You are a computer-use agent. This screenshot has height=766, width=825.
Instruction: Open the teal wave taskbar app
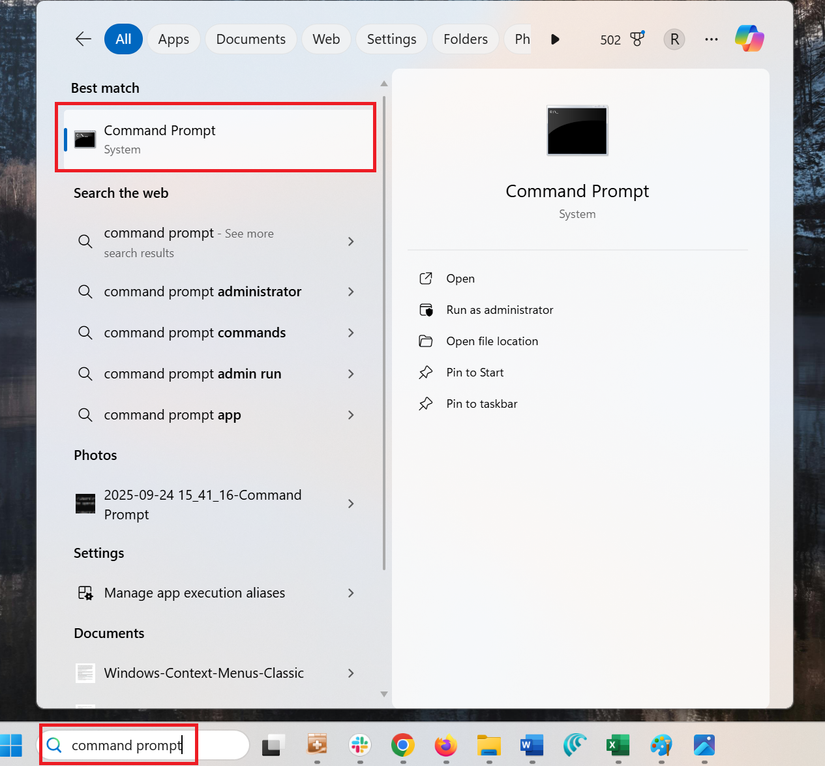[x=575, y=745]
